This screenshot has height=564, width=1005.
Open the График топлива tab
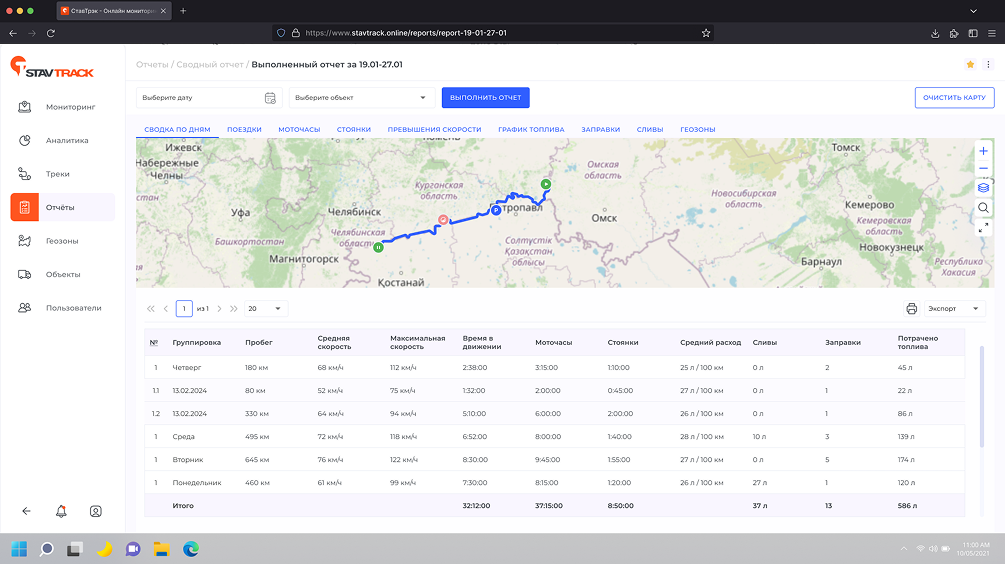[531, 130]
